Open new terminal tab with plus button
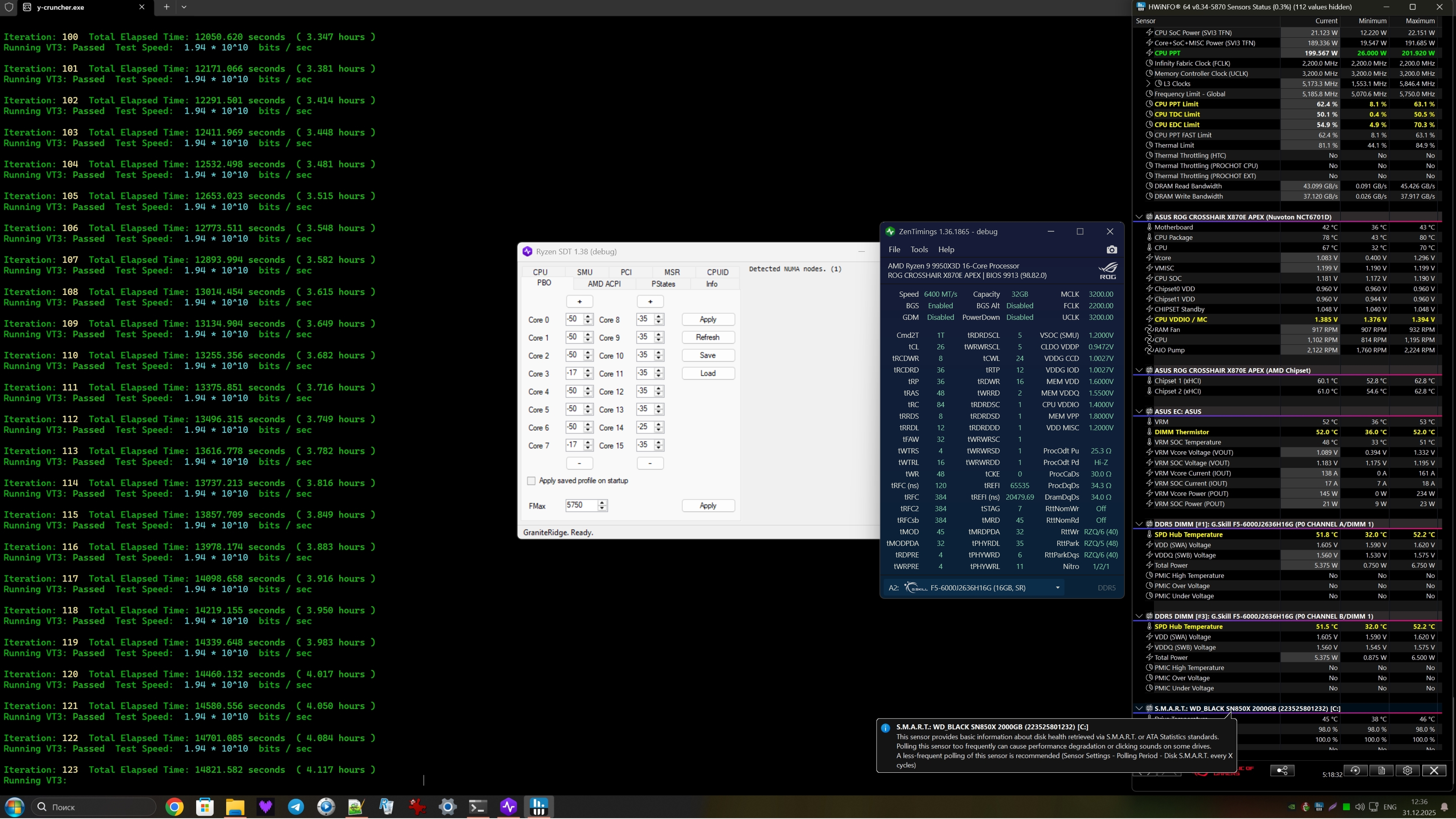 coord(166,7)
